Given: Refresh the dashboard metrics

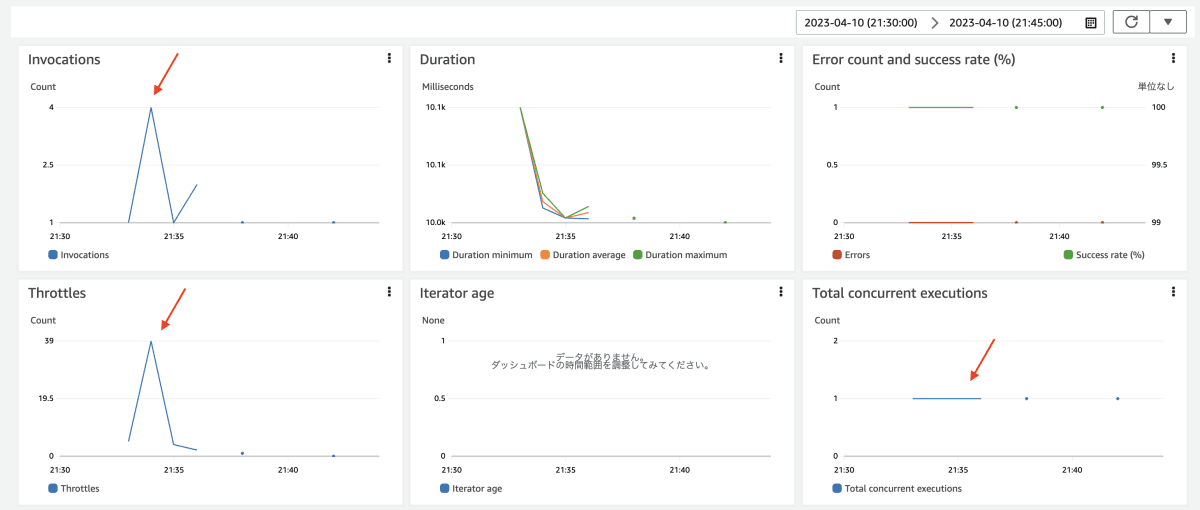Looking at the screenshot, I should (x=1131, y=22).
